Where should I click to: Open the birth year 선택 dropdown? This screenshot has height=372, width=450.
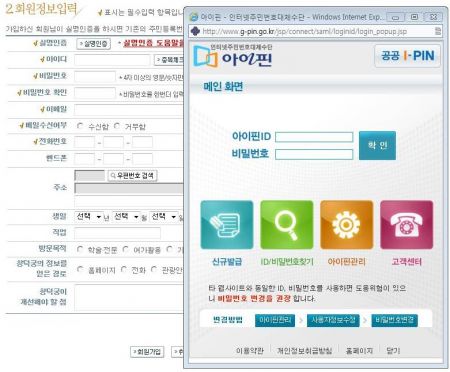[89, 217]
